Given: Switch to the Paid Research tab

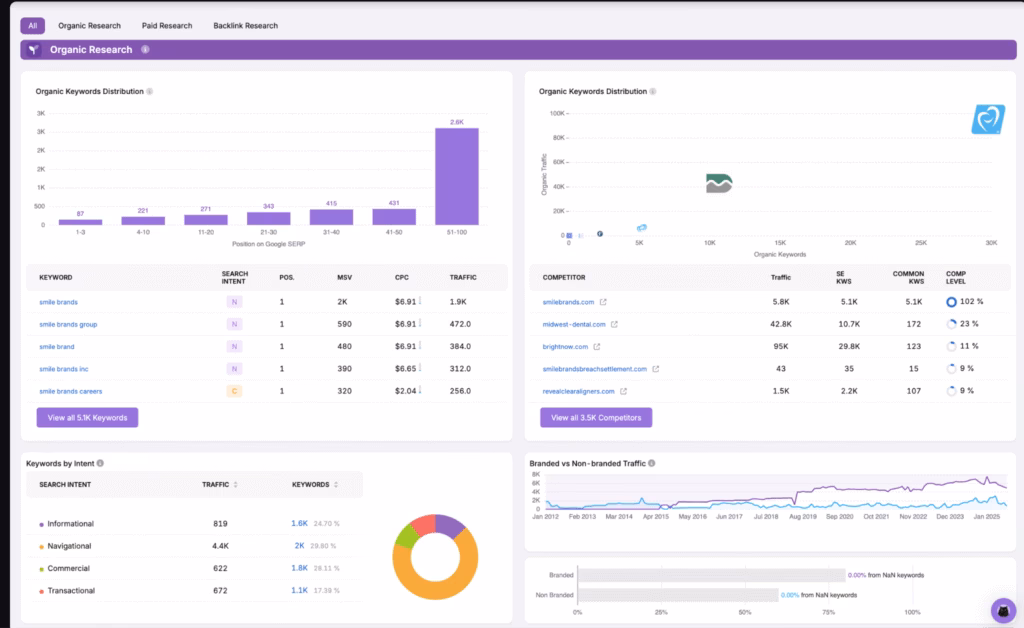Looking at the screenshot, I should [x=166, y=25].
